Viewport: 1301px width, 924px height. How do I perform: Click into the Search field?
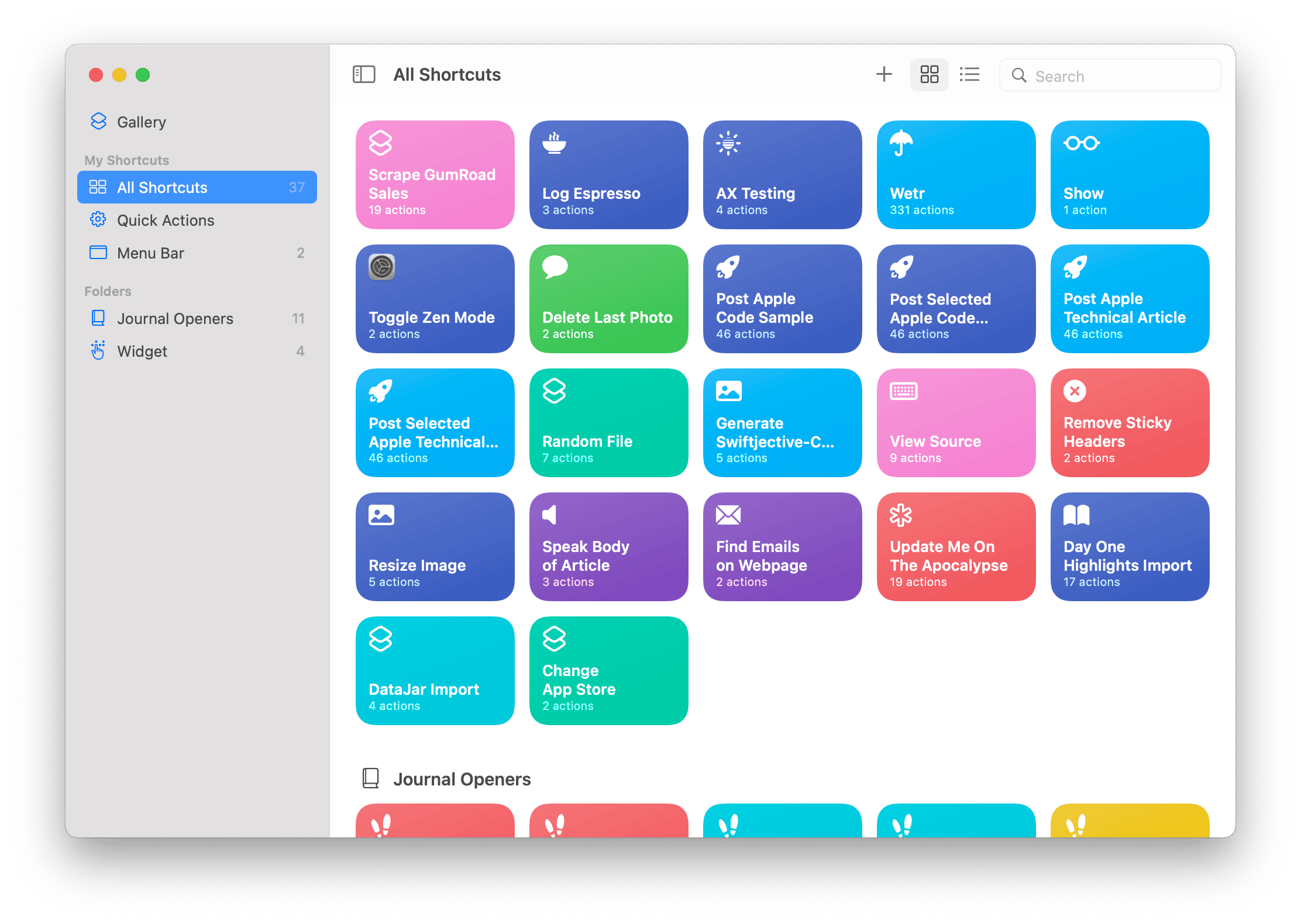pyautogui.click(x=1111, y=75)
